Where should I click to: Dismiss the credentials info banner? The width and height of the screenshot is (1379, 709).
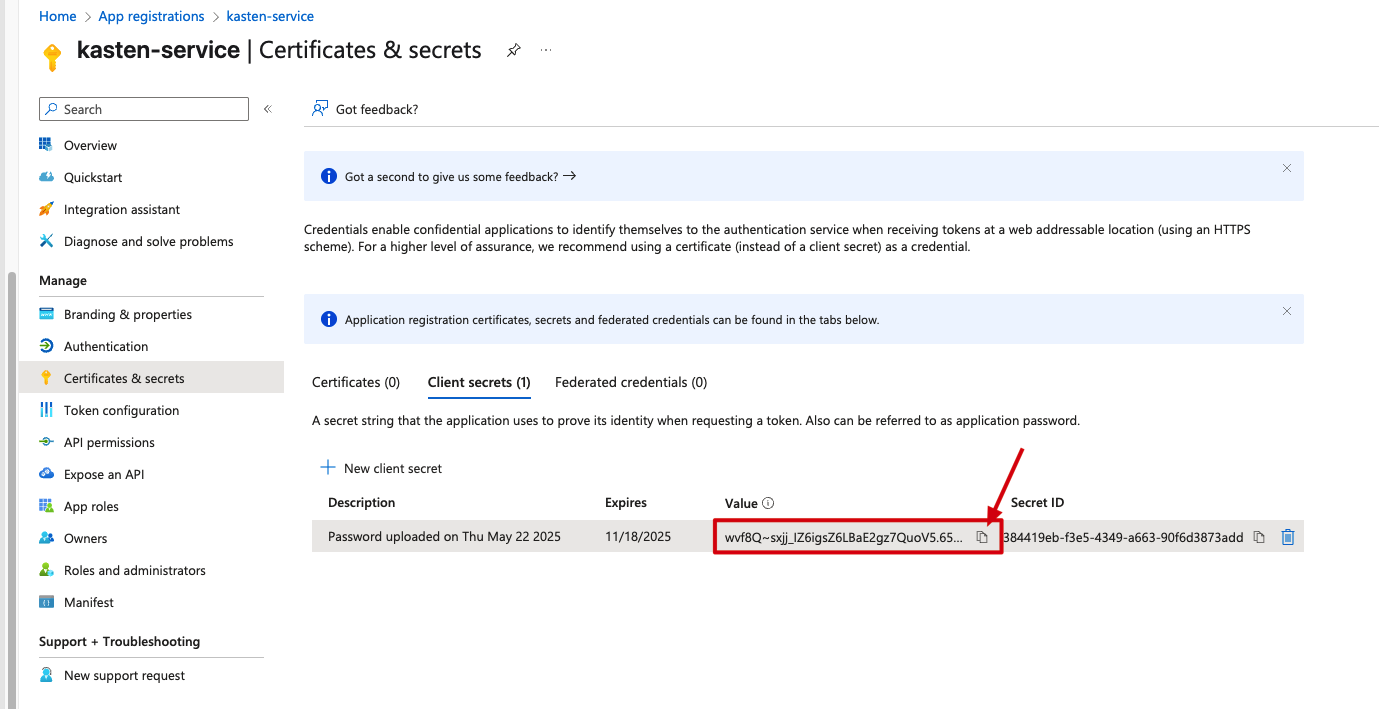(x=1287, y=311)
